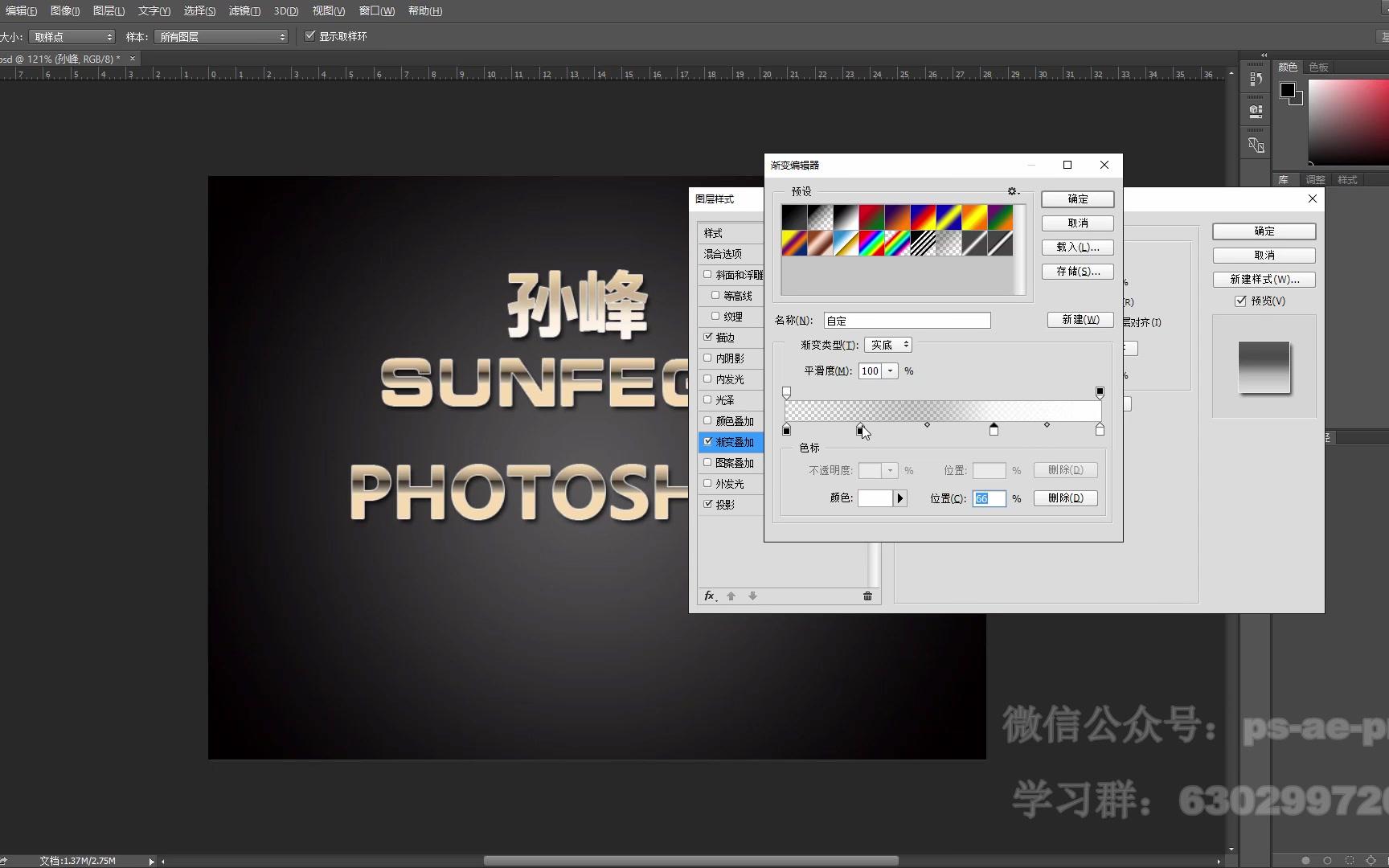
Task: Enable the Satin effect checkbox
Action: tap(707, 399)
